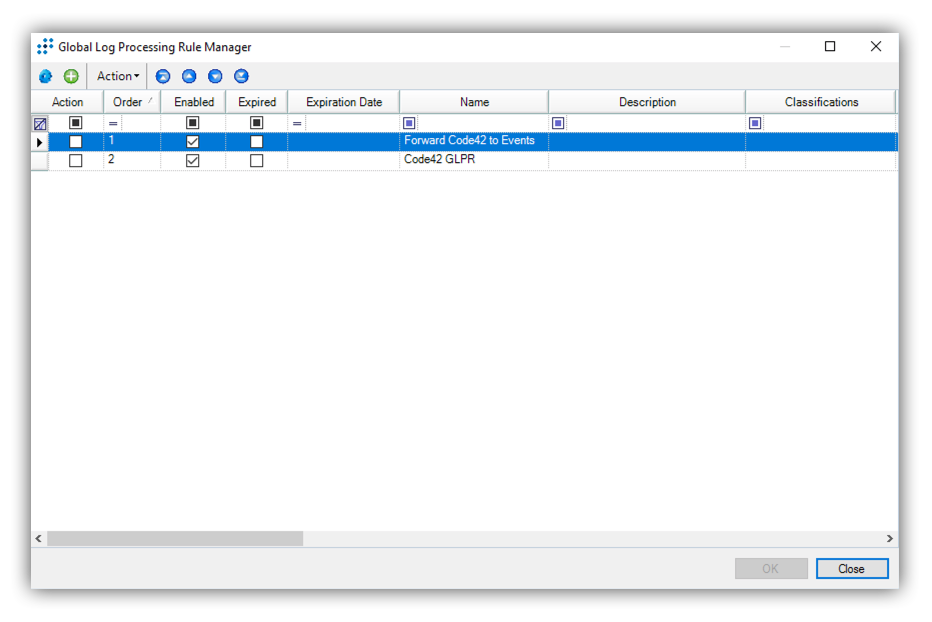Image resolution: width=932 pixels, height=622 pixels.
Task: Click the refresh icon in the toolbar
Action: pos(45,76)
